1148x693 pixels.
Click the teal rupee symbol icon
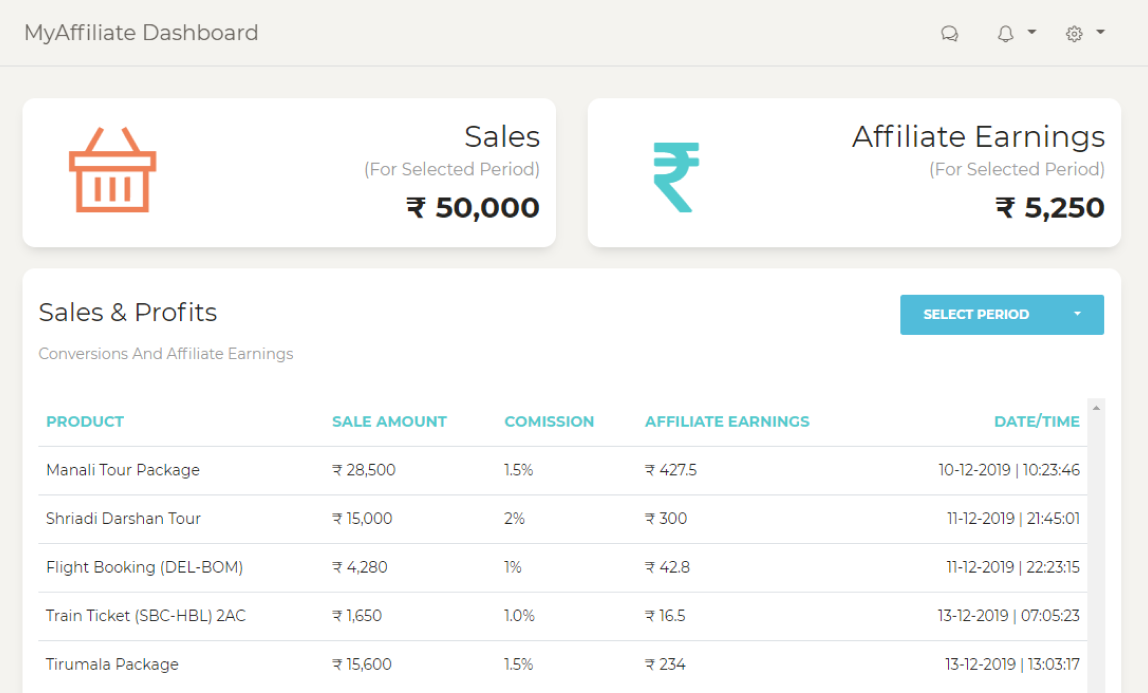point(676,177)
